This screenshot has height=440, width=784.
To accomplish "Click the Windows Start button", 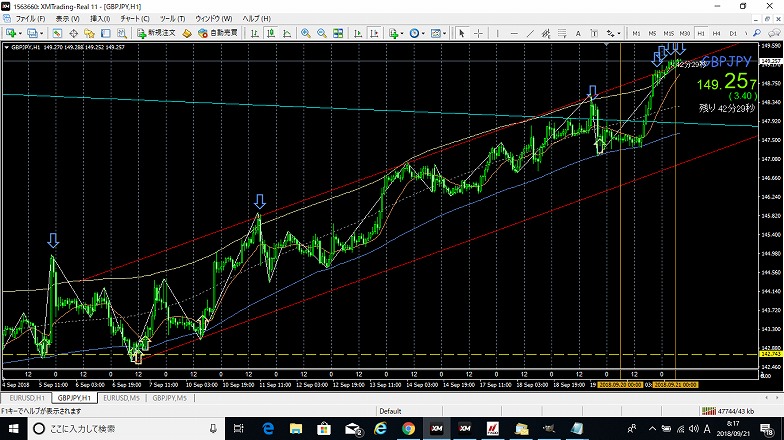I will [12, 428].
